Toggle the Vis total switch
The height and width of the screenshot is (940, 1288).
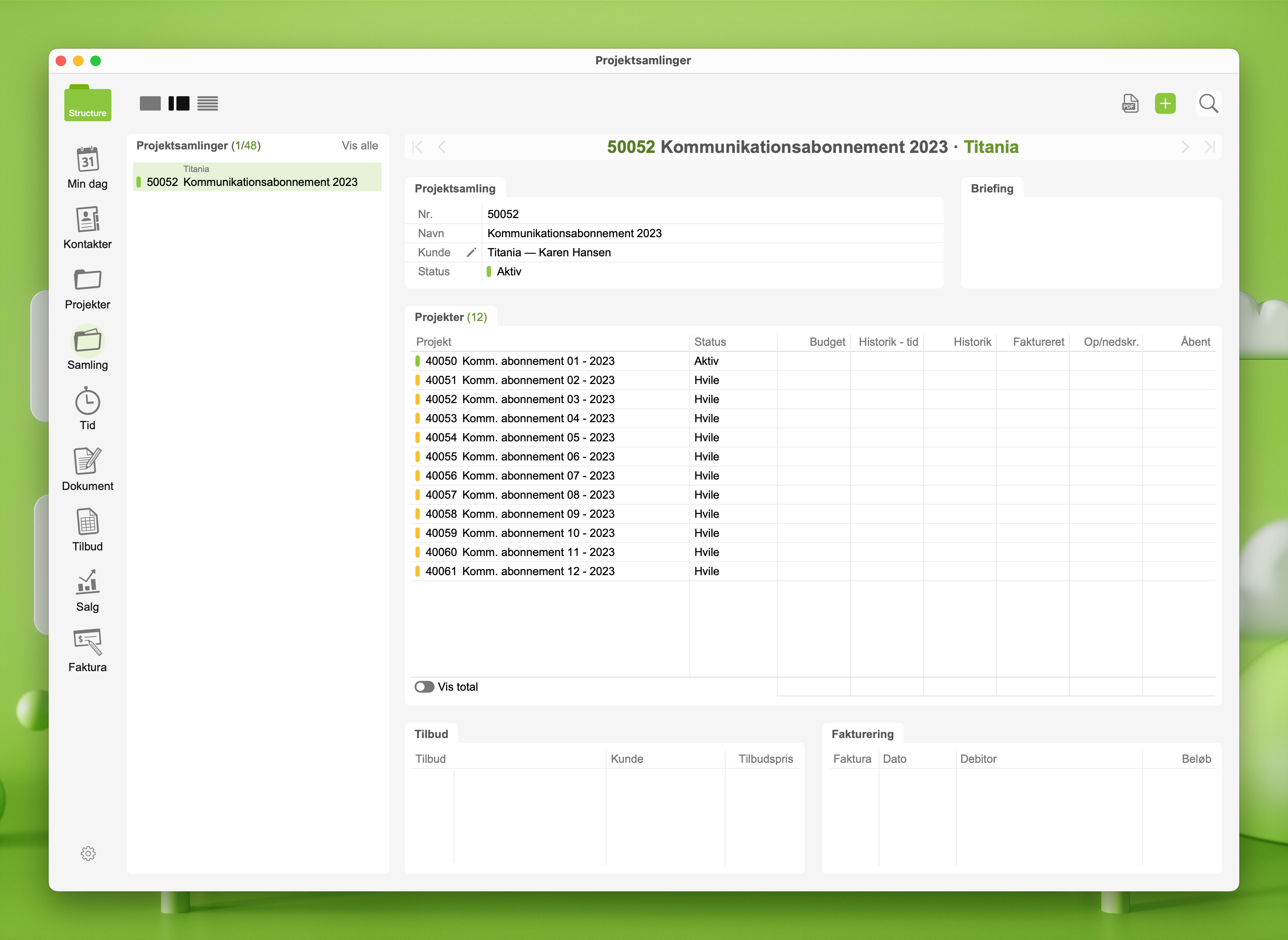424,687
